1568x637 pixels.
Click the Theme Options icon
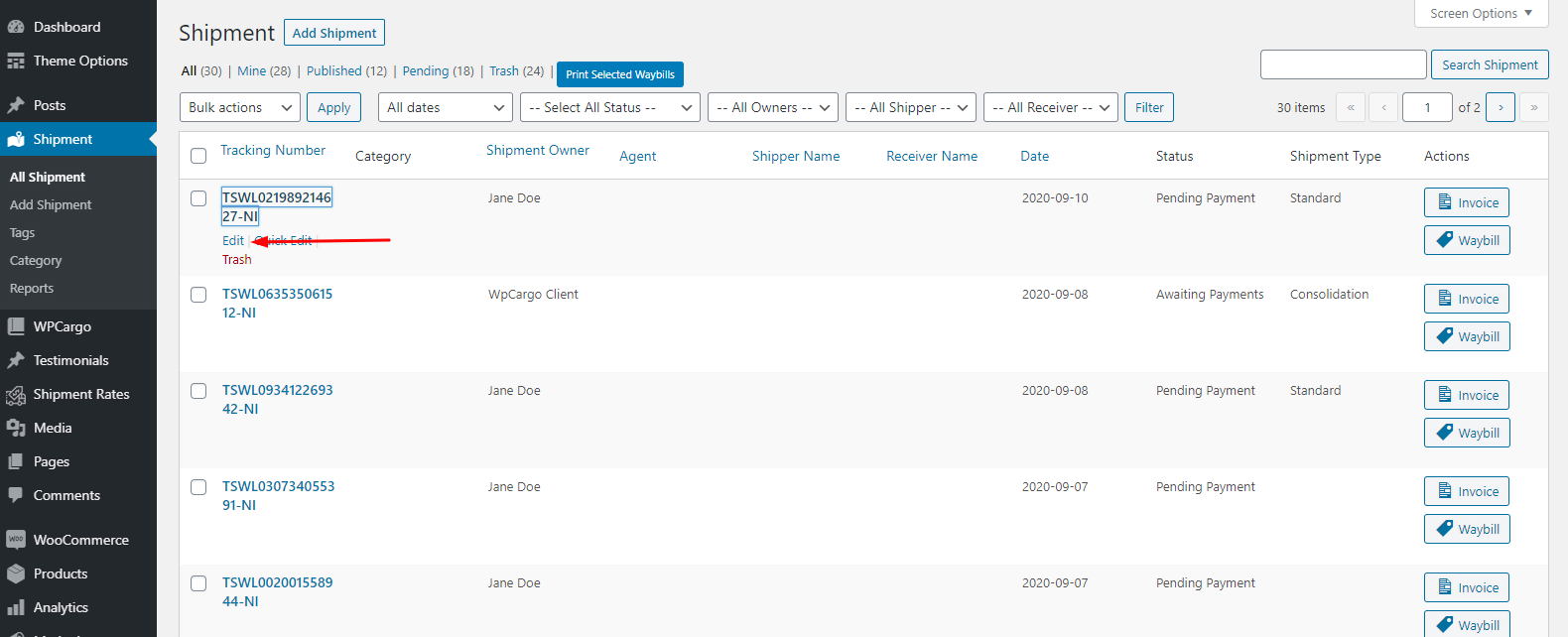click(16, 61)
